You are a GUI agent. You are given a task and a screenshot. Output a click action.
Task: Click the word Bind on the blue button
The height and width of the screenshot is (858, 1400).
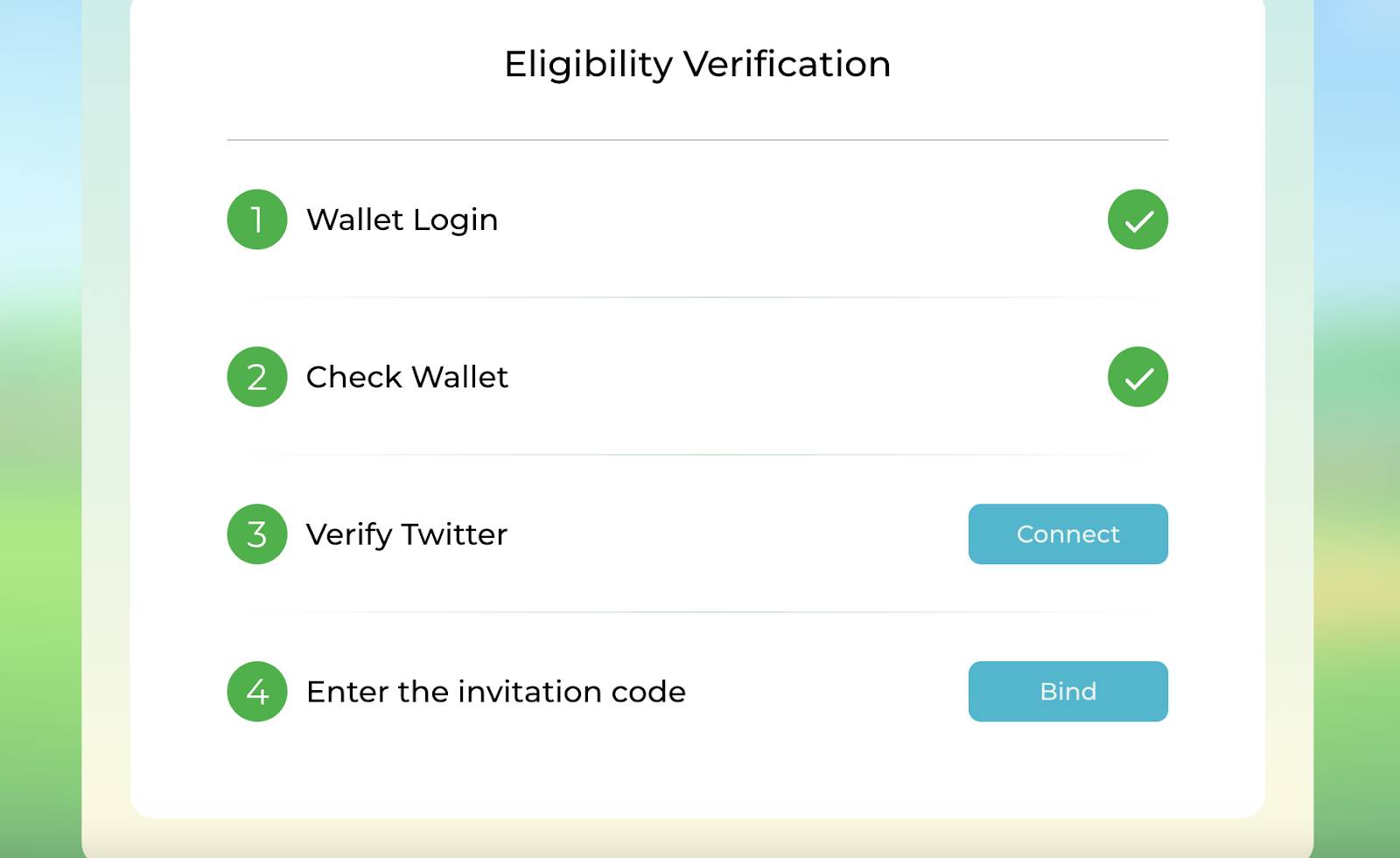(1067, 692)
